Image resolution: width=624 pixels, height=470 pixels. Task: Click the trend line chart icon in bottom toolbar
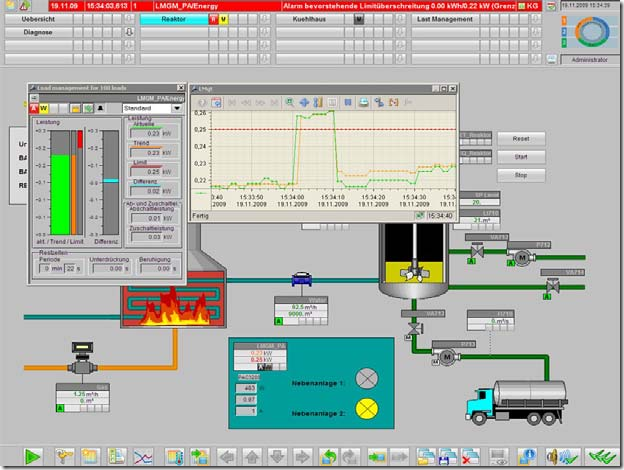(x=143, y=456)
